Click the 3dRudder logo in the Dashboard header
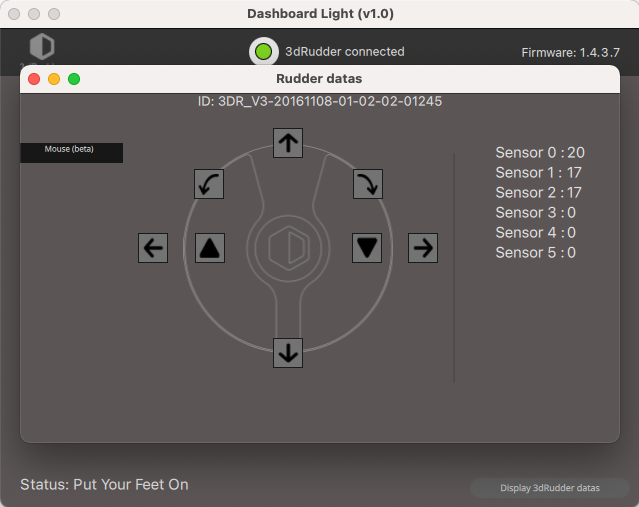 (x=42, y=46)
